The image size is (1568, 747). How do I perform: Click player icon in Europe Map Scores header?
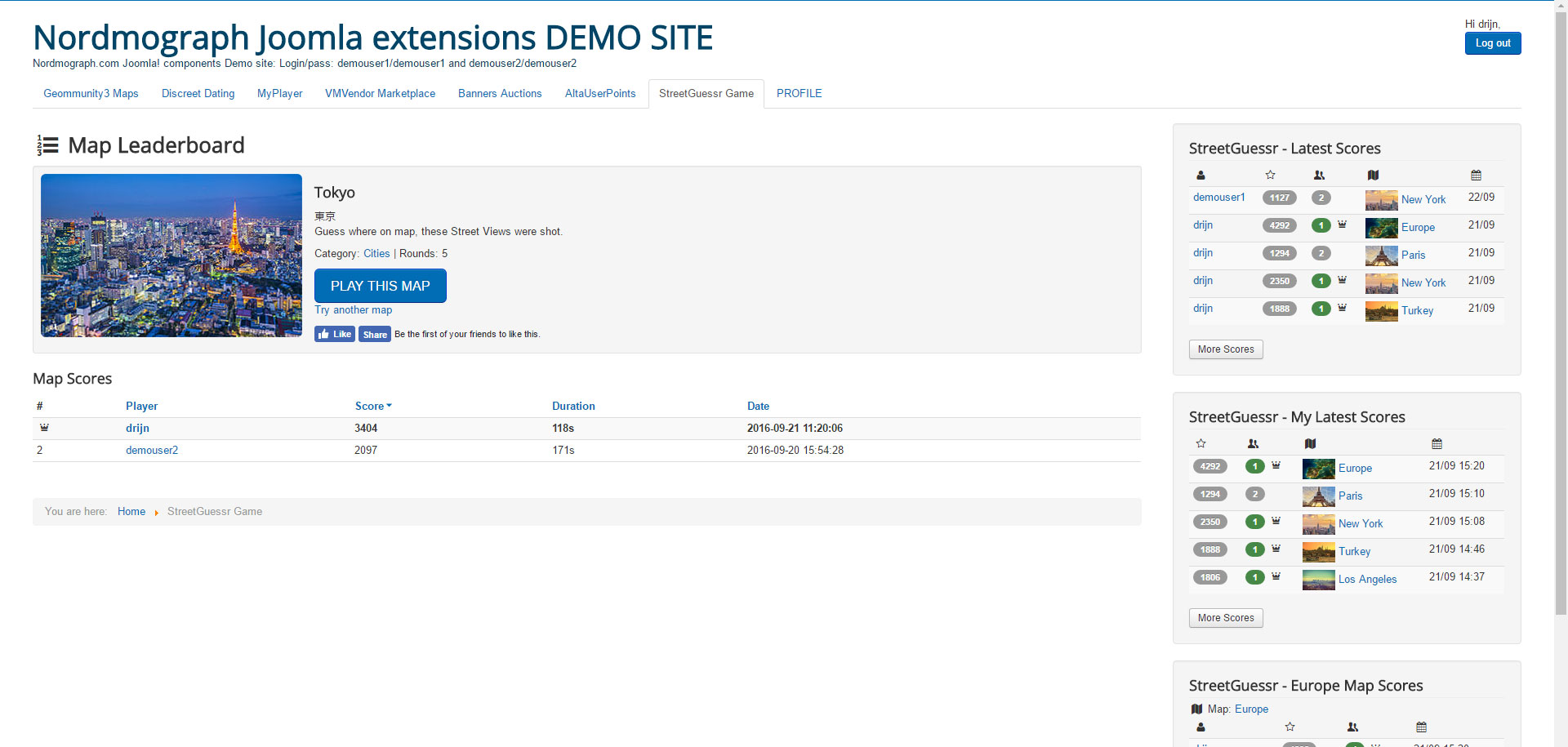(x=1200, y=727)
